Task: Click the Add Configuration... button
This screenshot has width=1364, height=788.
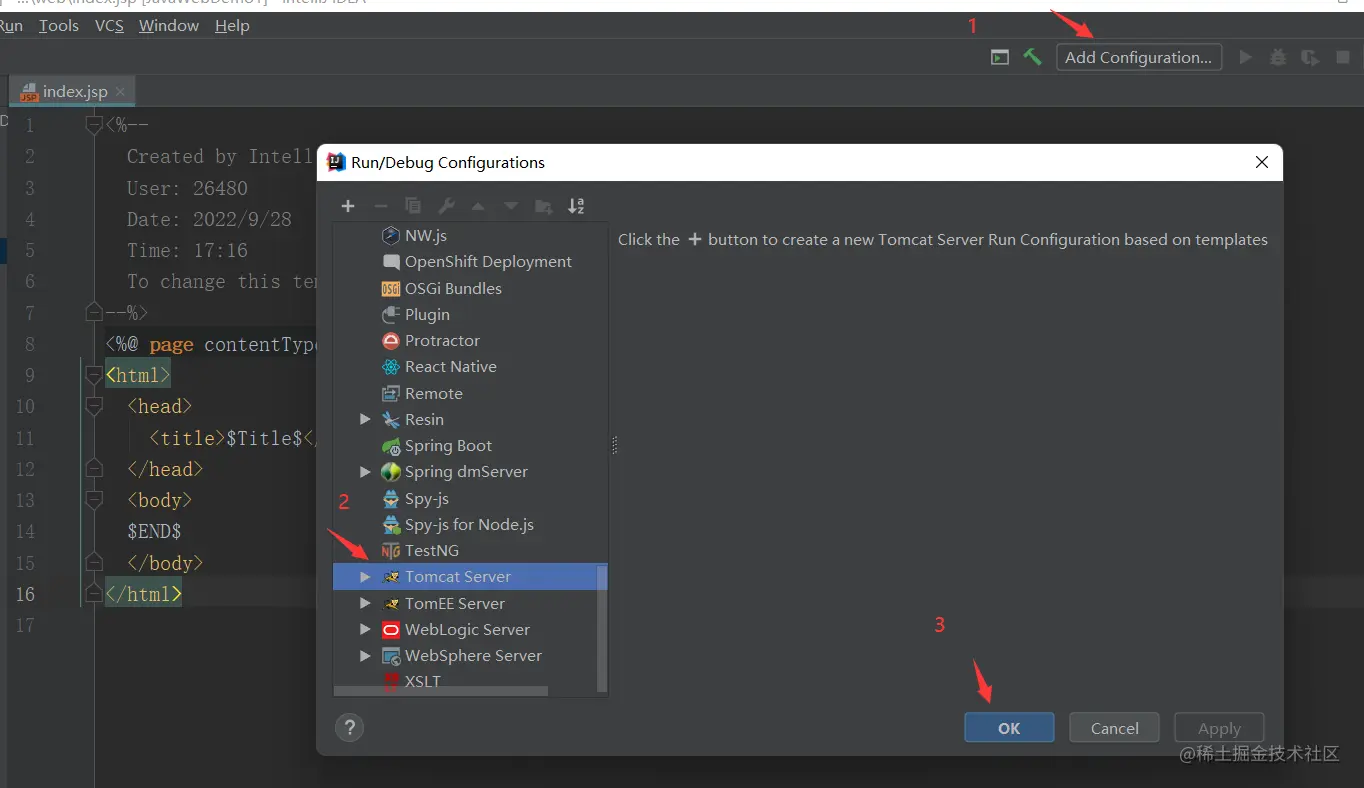Action: point(1139,57)
